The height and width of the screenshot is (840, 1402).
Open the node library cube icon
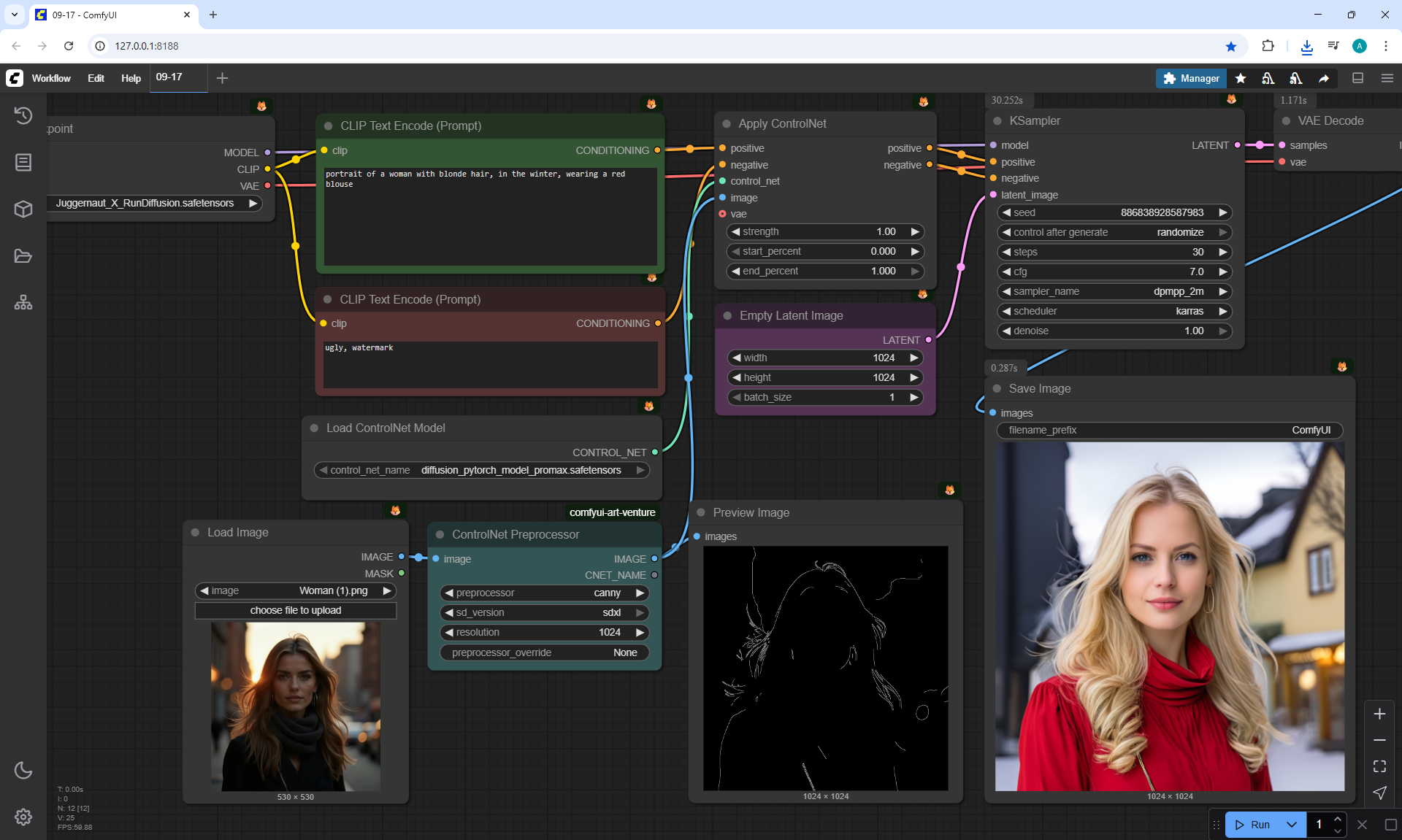[x=23, y=209]
